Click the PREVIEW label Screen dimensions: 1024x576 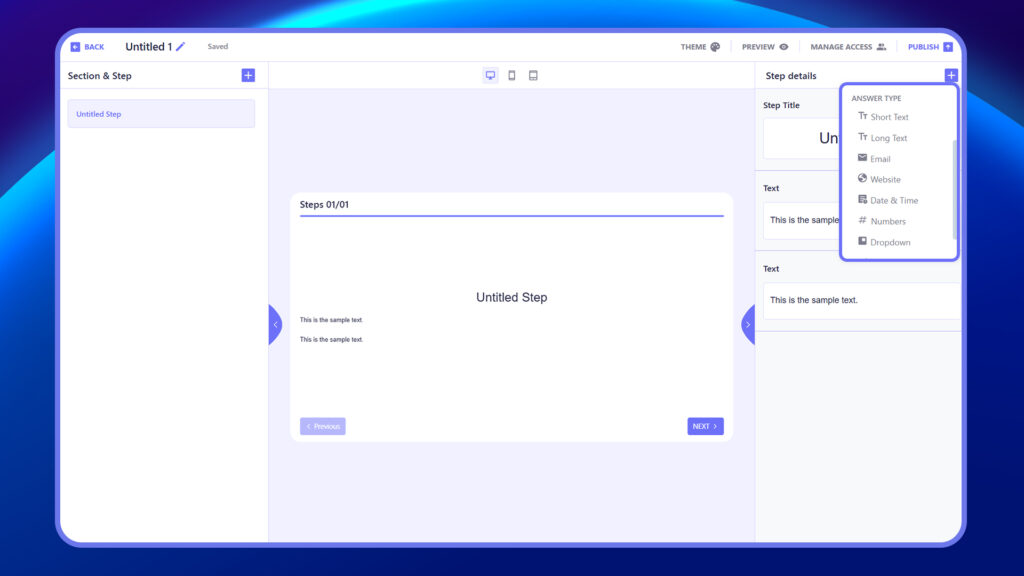tap(758, 47)
